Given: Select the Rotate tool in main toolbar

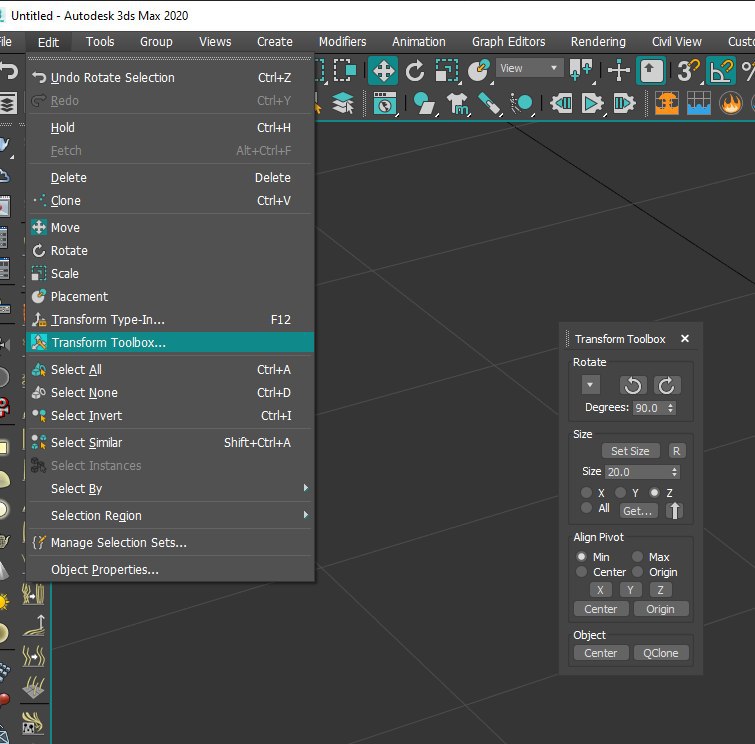Looking at the screenshot, I should pos(415,71).
